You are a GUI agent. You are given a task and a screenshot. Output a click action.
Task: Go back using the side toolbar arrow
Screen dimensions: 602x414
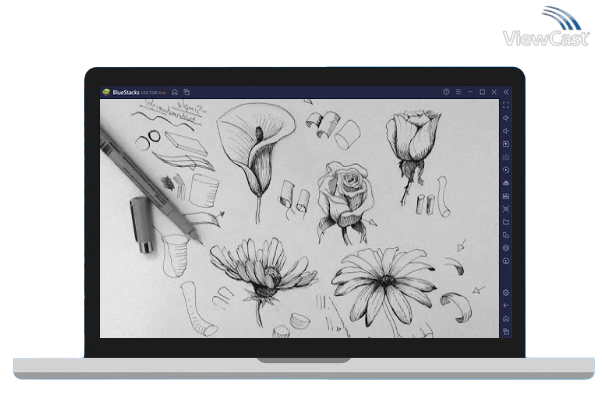[x=506, y=306]
